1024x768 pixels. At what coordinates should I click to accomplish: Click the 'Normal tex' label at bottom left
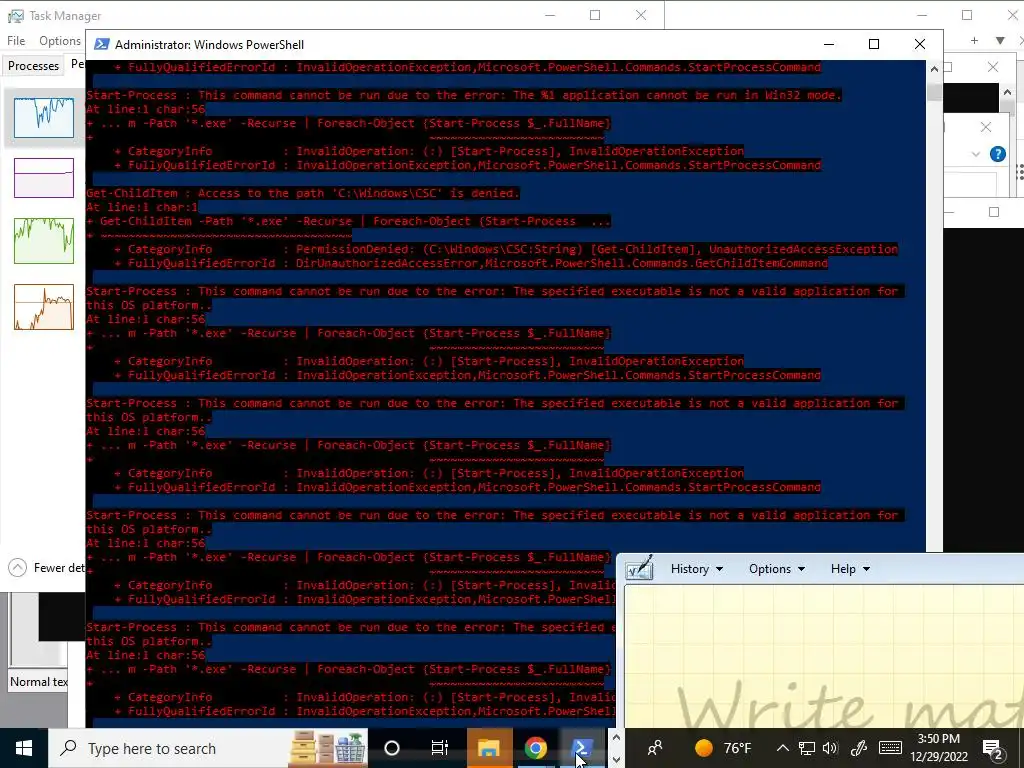[39, 682]
